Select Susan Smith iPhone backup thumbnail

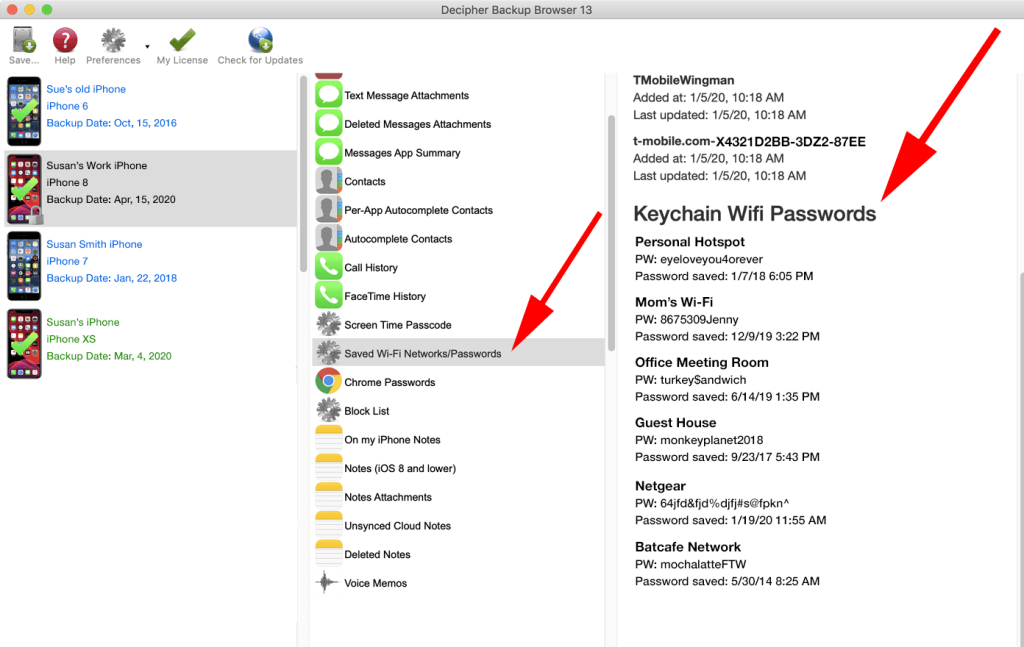[x=24, y=266]
